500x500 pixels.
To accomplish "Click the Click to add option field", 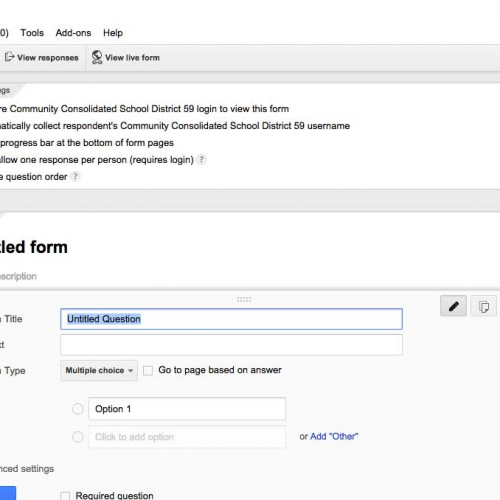I will (187, 437).
